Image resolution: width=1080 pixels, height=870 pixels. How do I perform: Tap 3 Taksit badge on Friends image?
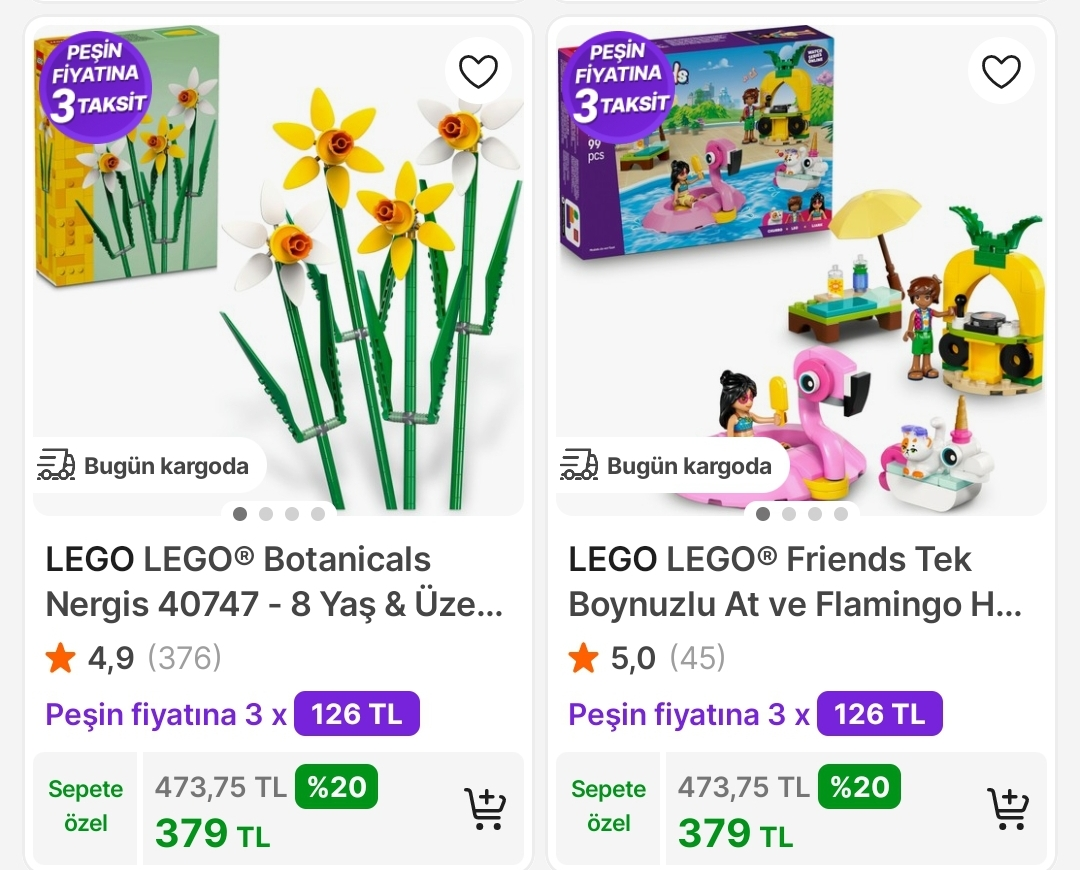click(618, 78)
